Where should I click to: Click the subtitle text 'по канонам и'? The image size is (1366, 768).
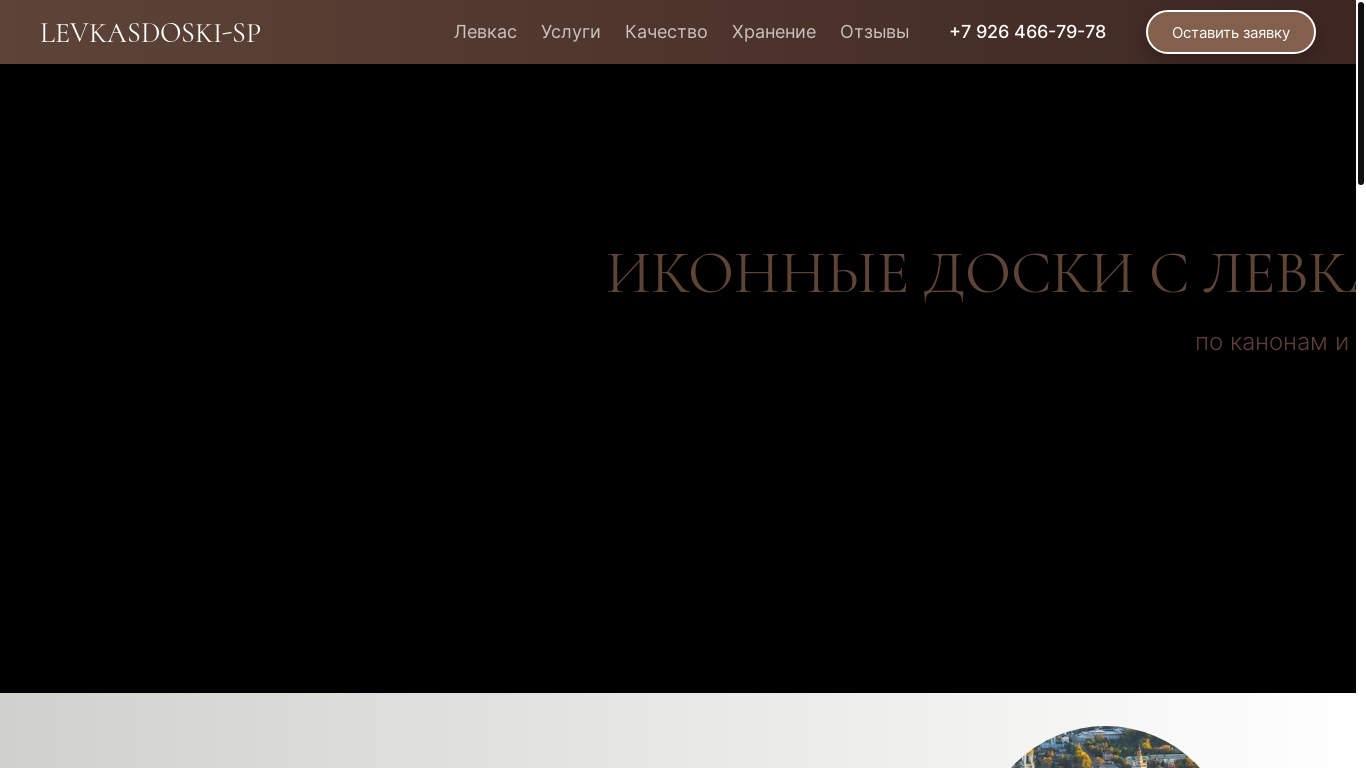1272,342
